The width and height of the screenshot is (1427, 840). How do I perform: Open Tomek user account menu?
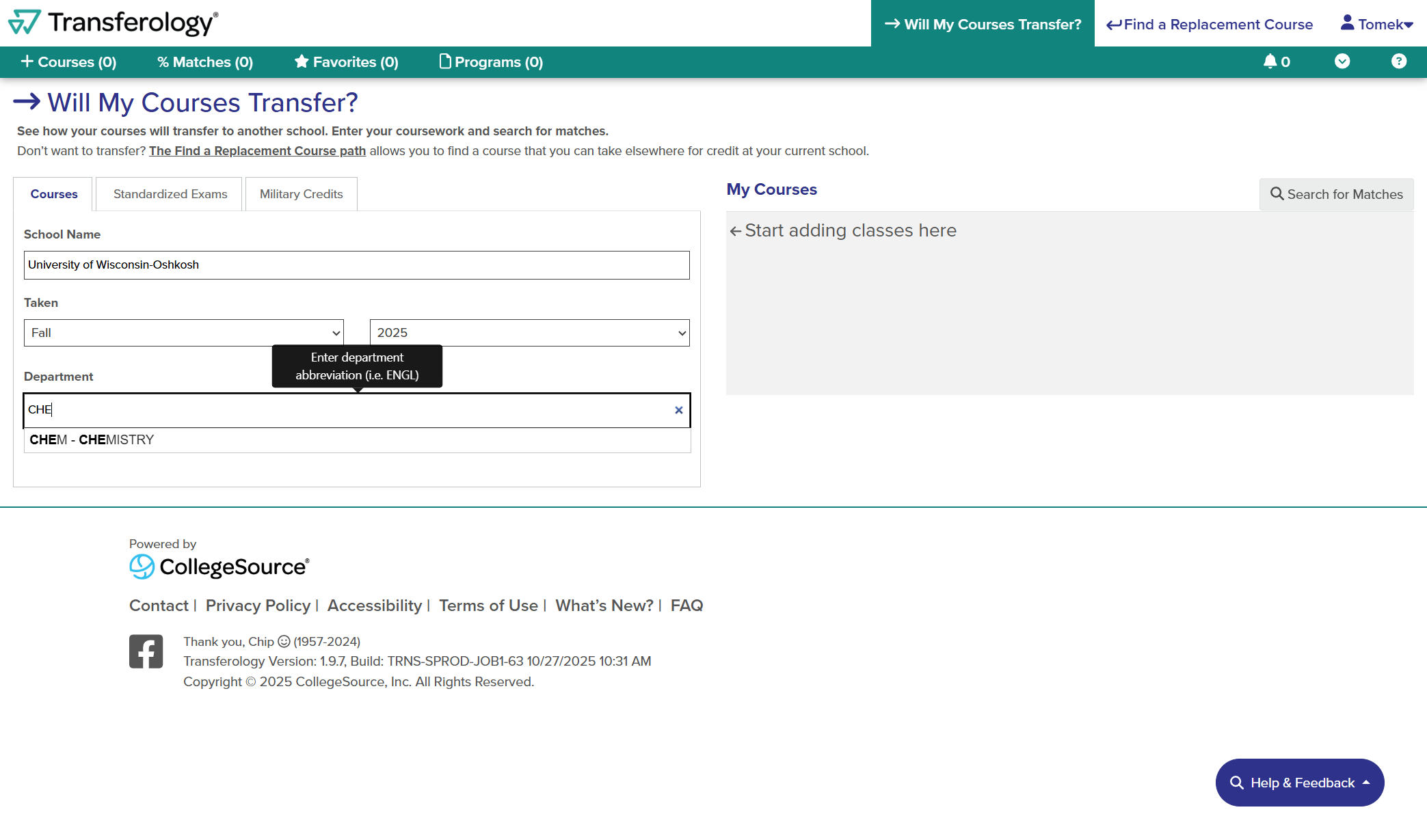(1376, 24)
